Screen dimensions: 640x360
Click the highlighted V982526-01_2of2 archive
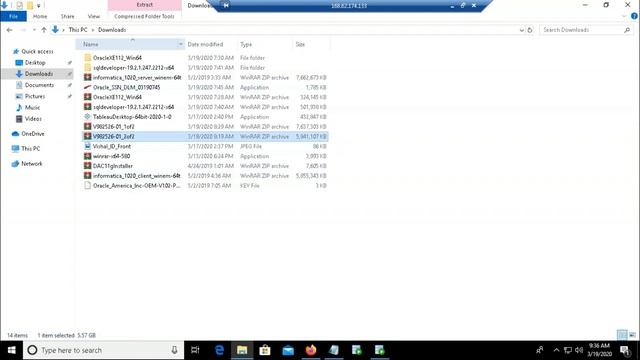[x=205, y=136]
